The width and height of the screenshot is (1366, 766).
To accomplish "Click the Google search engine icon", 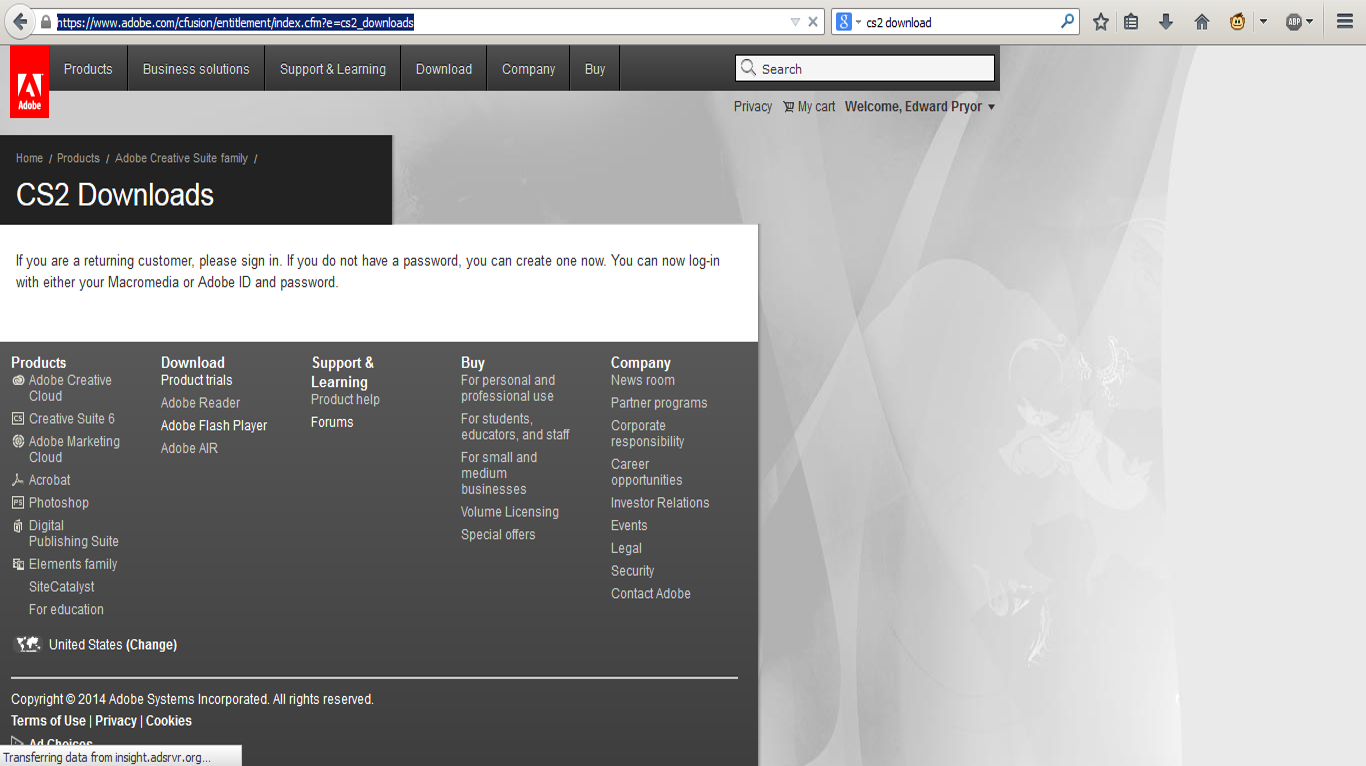I will tap(844, 22).
